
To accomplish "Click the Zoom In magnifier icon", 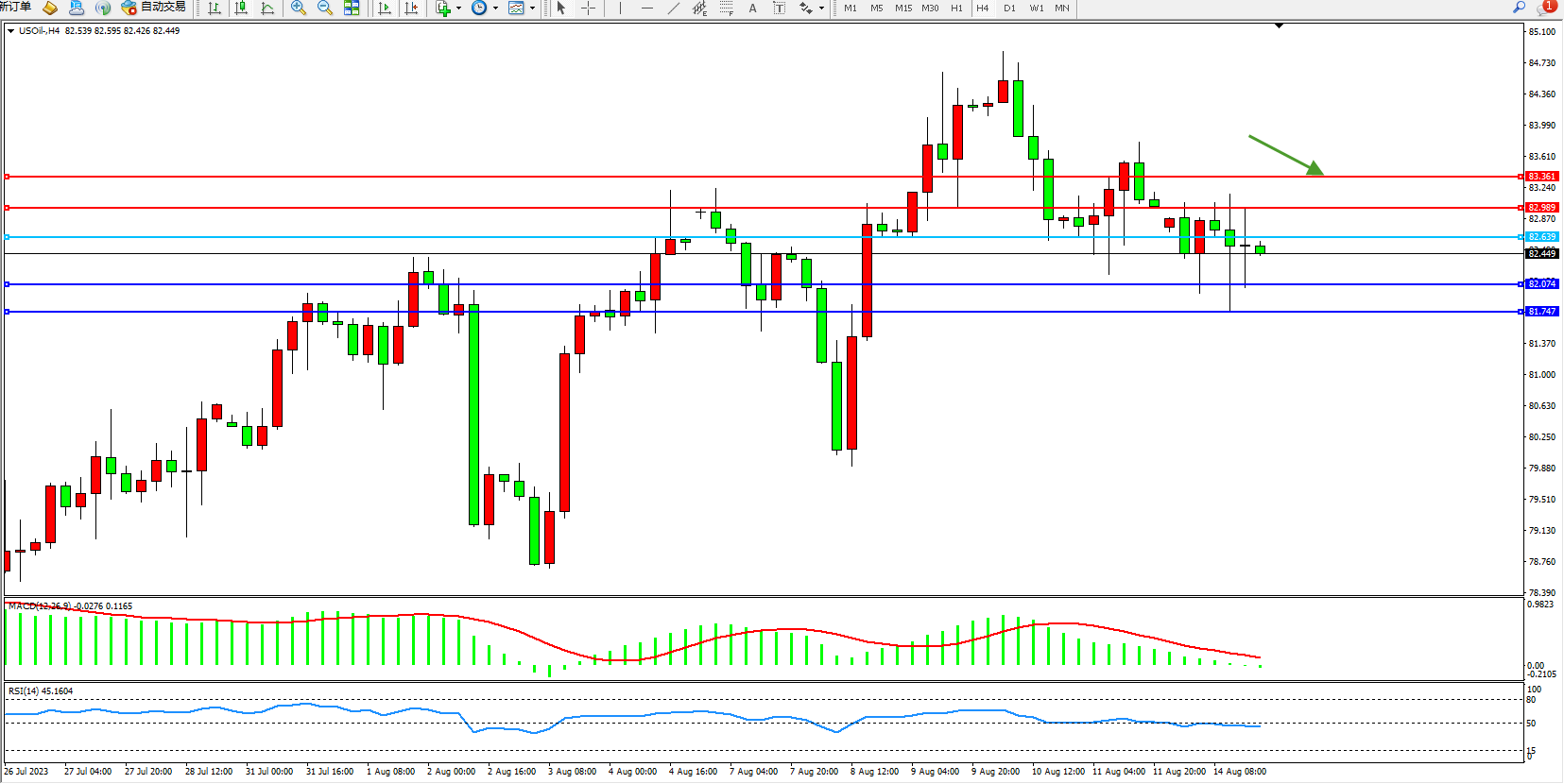I will pyautogui.click(x=299, y=9).
